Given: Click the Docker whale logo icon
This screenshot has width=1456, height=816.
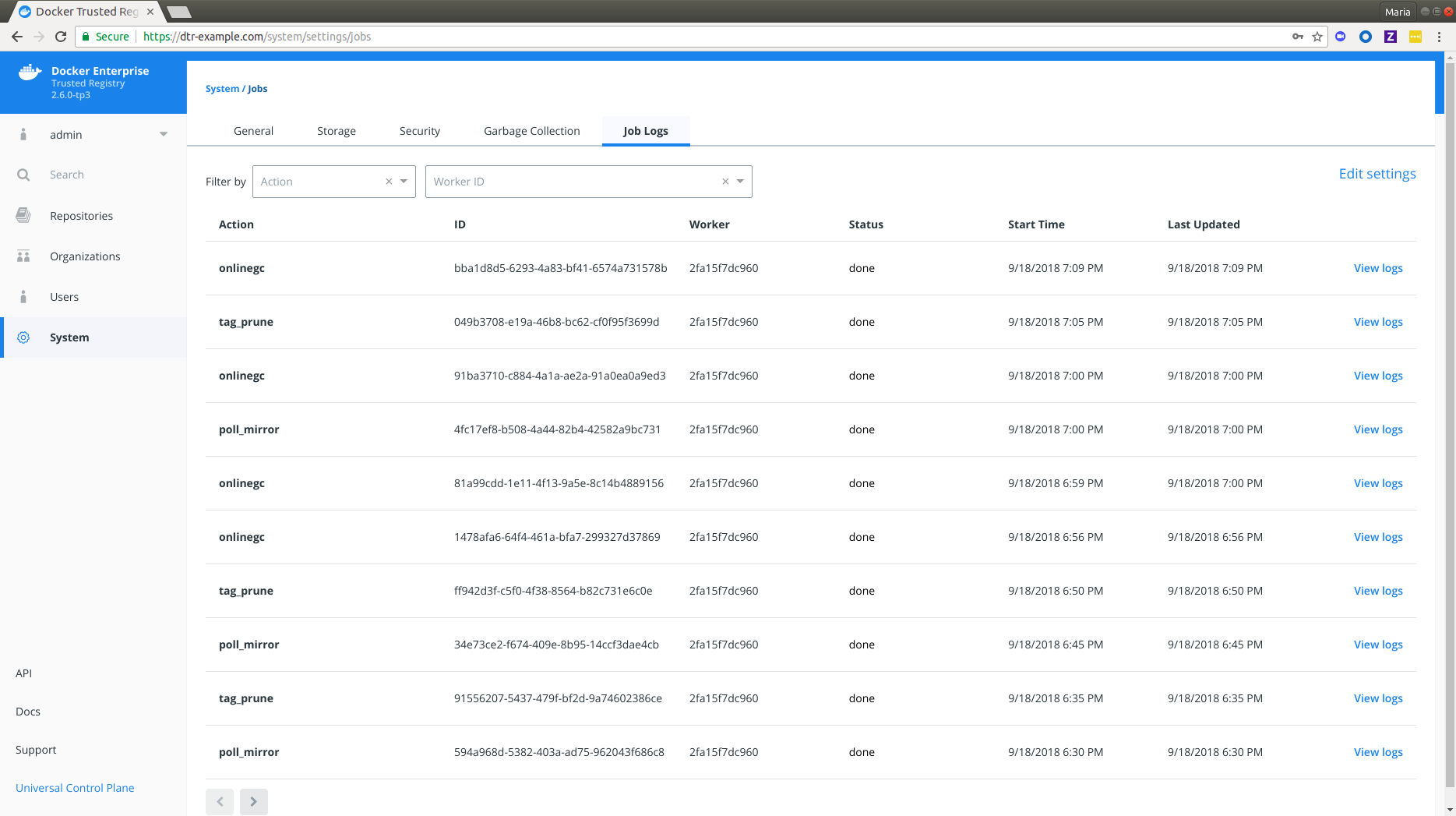Looking at the screenshot, I should (30, 72).
